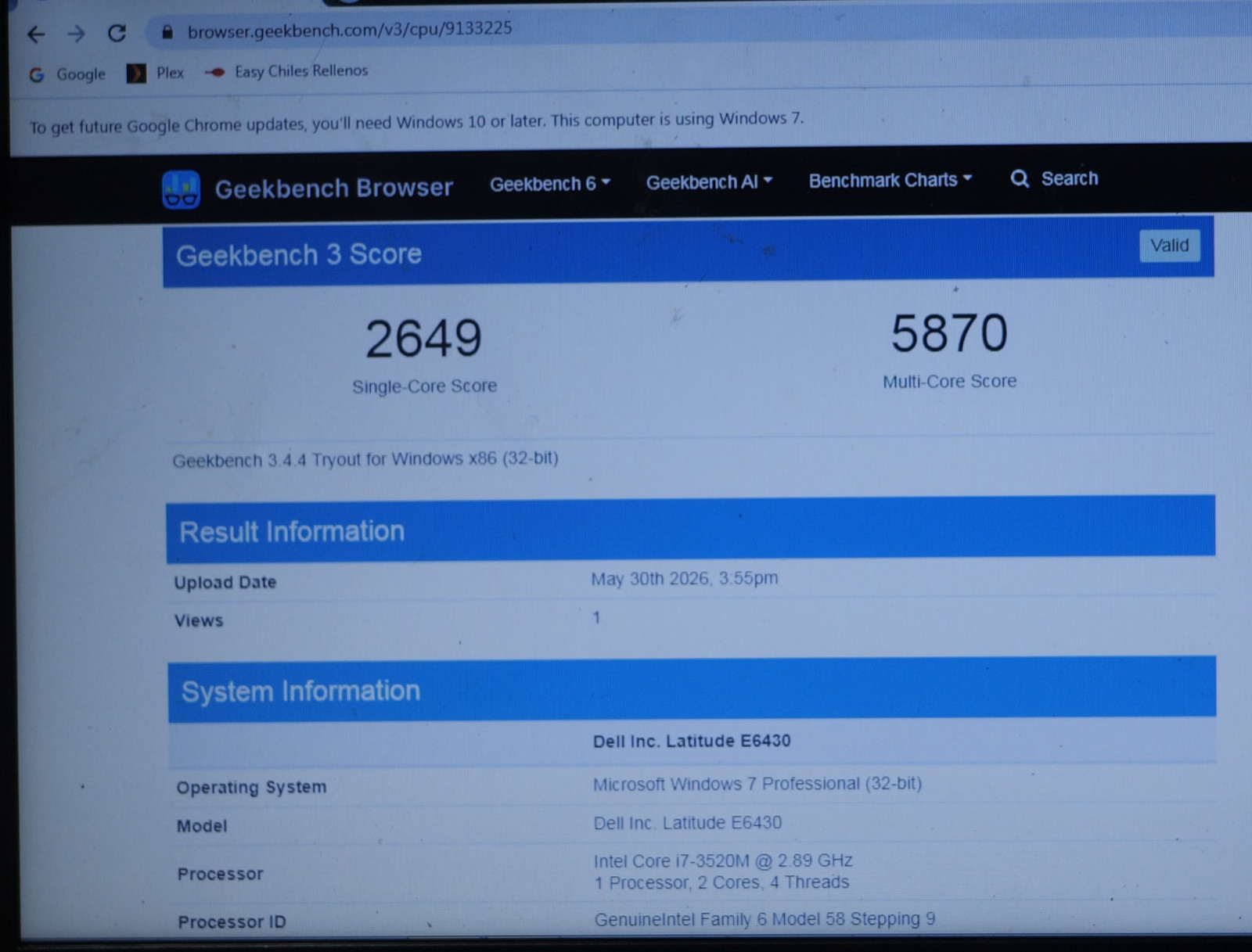Click the Geekbench Browser title link

coord(334,188)
